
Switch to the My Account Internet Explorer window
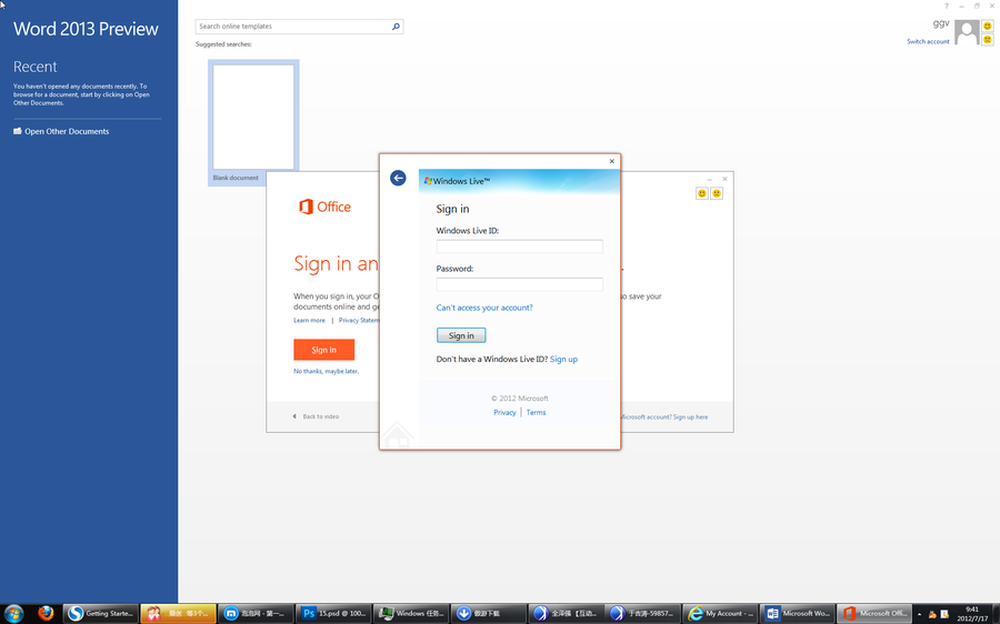click(720, 613)
